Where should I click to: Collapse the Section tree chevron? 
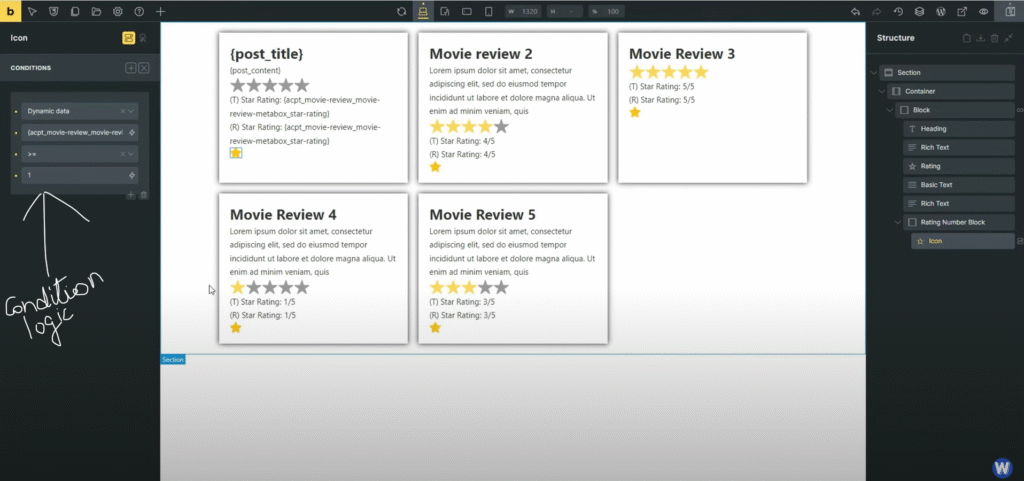point(874,72)
